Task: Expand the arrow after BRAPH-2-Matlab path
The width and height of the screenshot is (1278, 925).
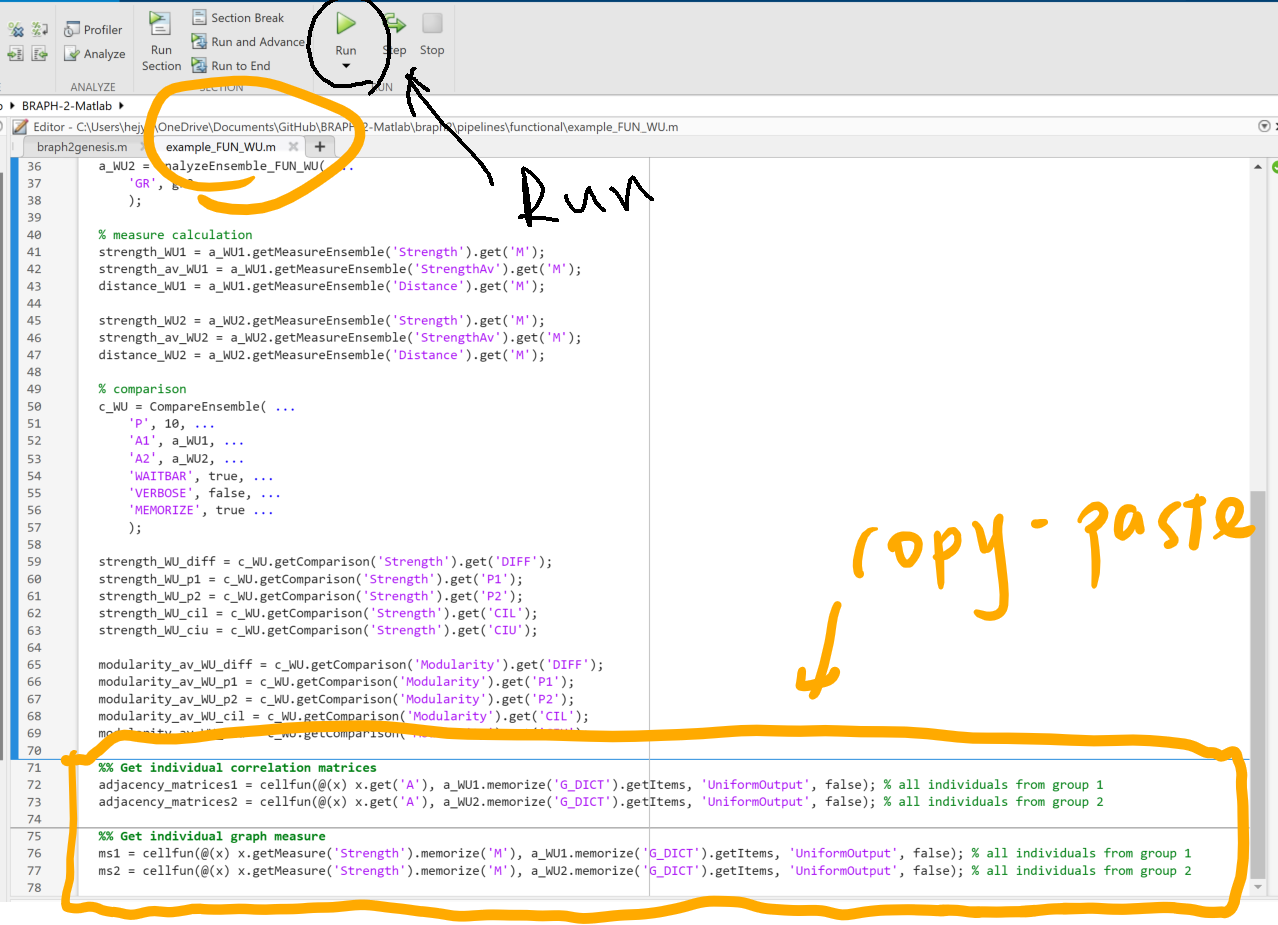Action: tap(121, 105)
